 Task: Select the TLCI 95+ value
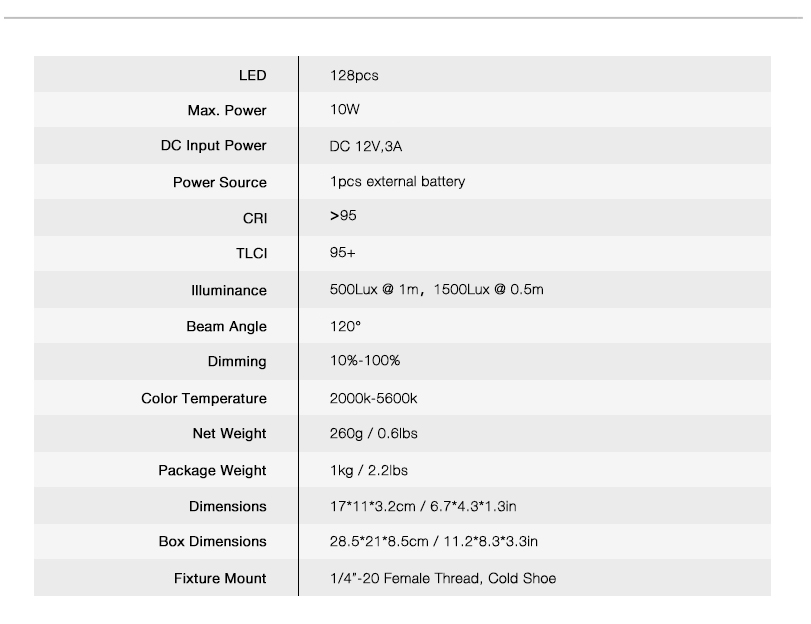pos(342,252)
